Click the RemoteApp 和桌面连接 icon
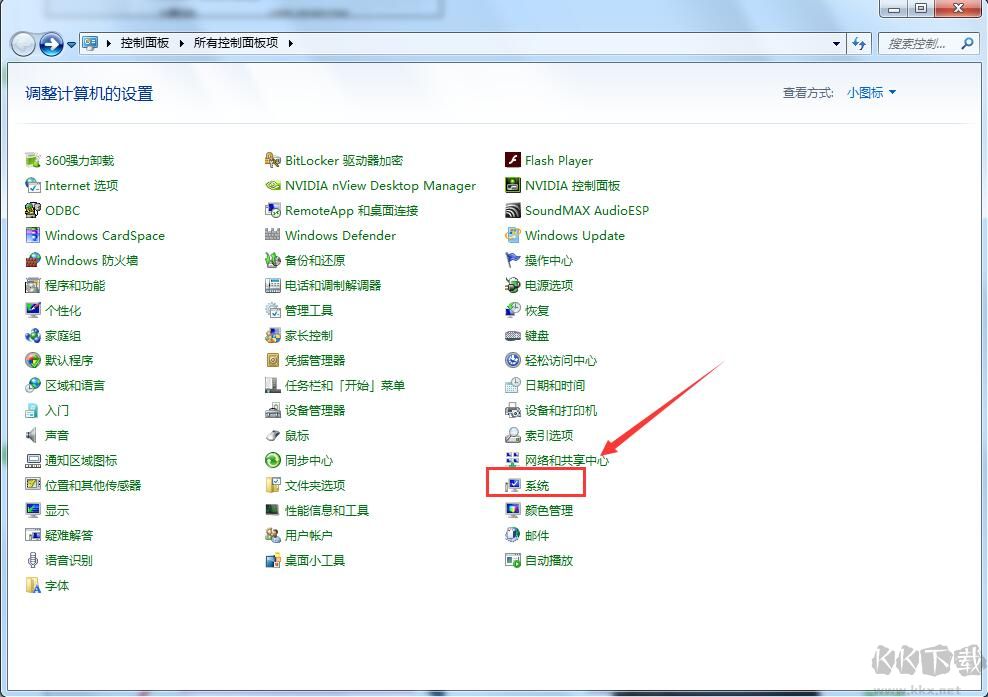988x697 pixels. [273, 210]
